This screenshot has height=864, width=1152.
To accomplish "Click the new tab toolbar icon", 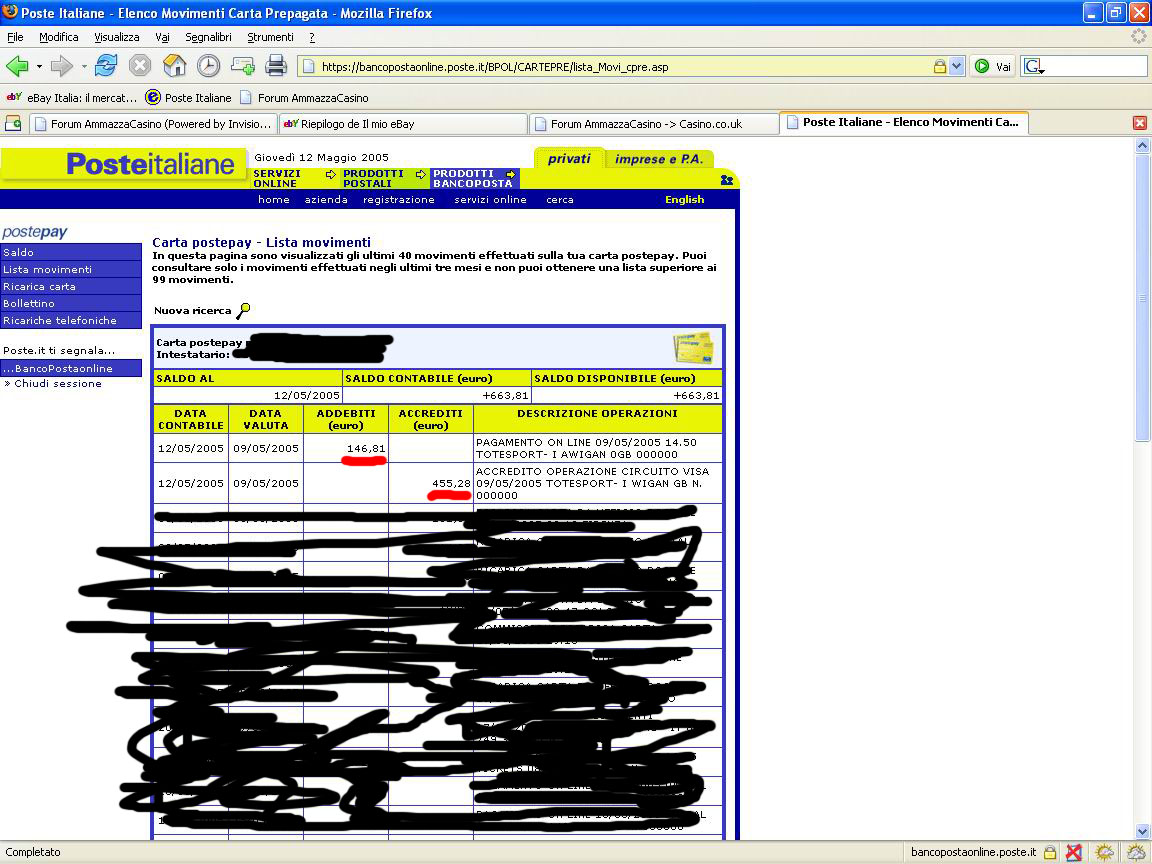I will click(242, 66).
